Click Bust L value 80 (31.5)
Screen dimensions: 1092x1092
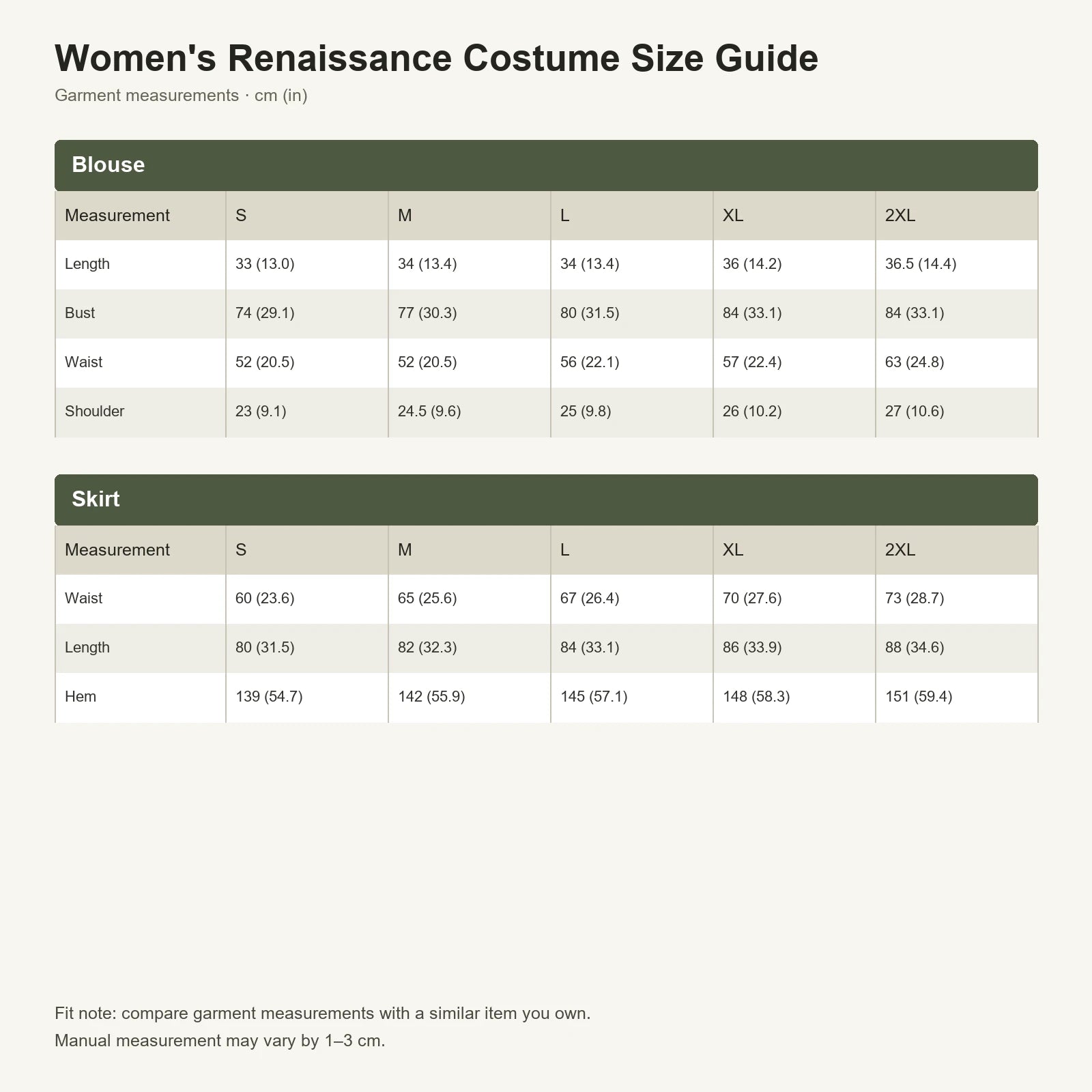click(590, 313)
